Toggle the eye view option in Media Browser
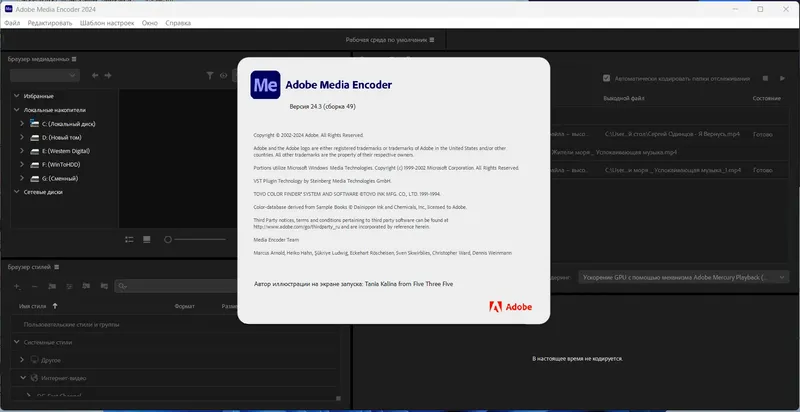 click(223, 75)
